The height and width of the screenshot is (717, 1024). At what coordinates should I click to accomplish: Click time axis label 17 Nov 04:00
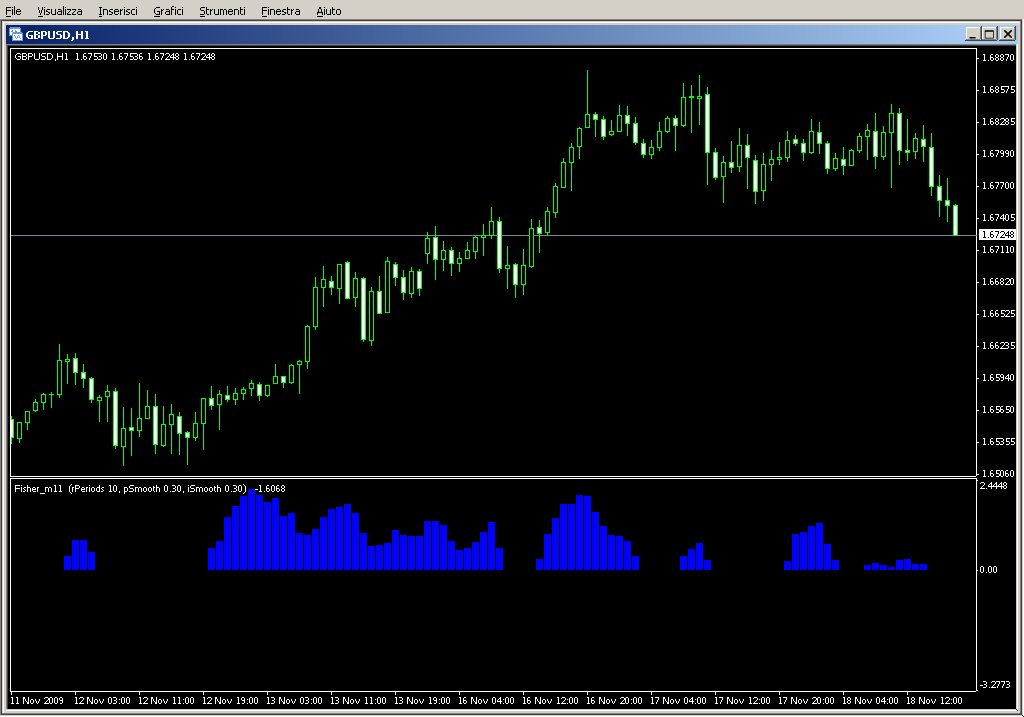pyautogui.click(x=678, y=701)
